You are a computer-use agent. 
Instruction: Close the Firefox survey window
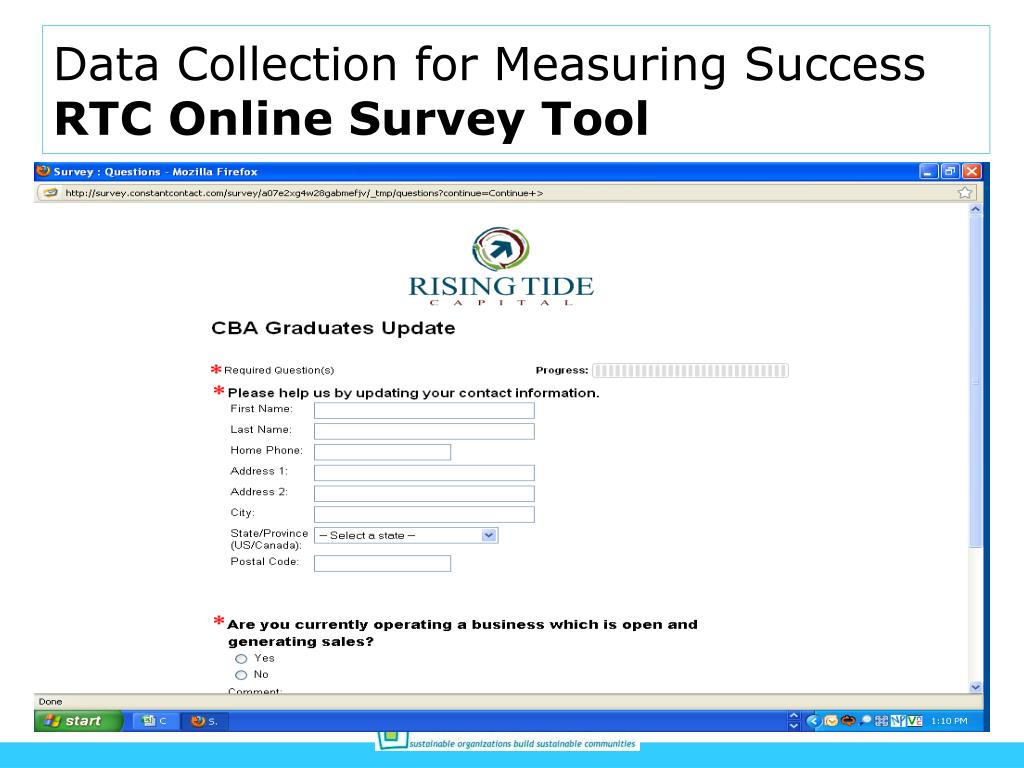click(x=972, y=172)
